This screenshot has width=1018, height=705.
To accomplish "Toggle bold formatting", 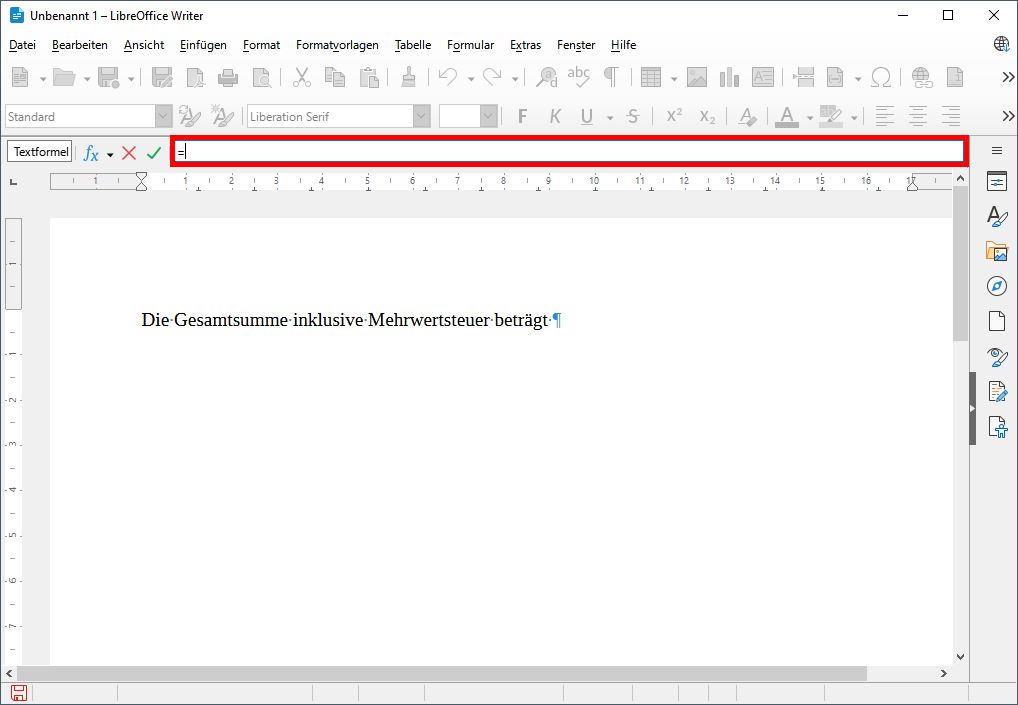I will click(521, 116).
